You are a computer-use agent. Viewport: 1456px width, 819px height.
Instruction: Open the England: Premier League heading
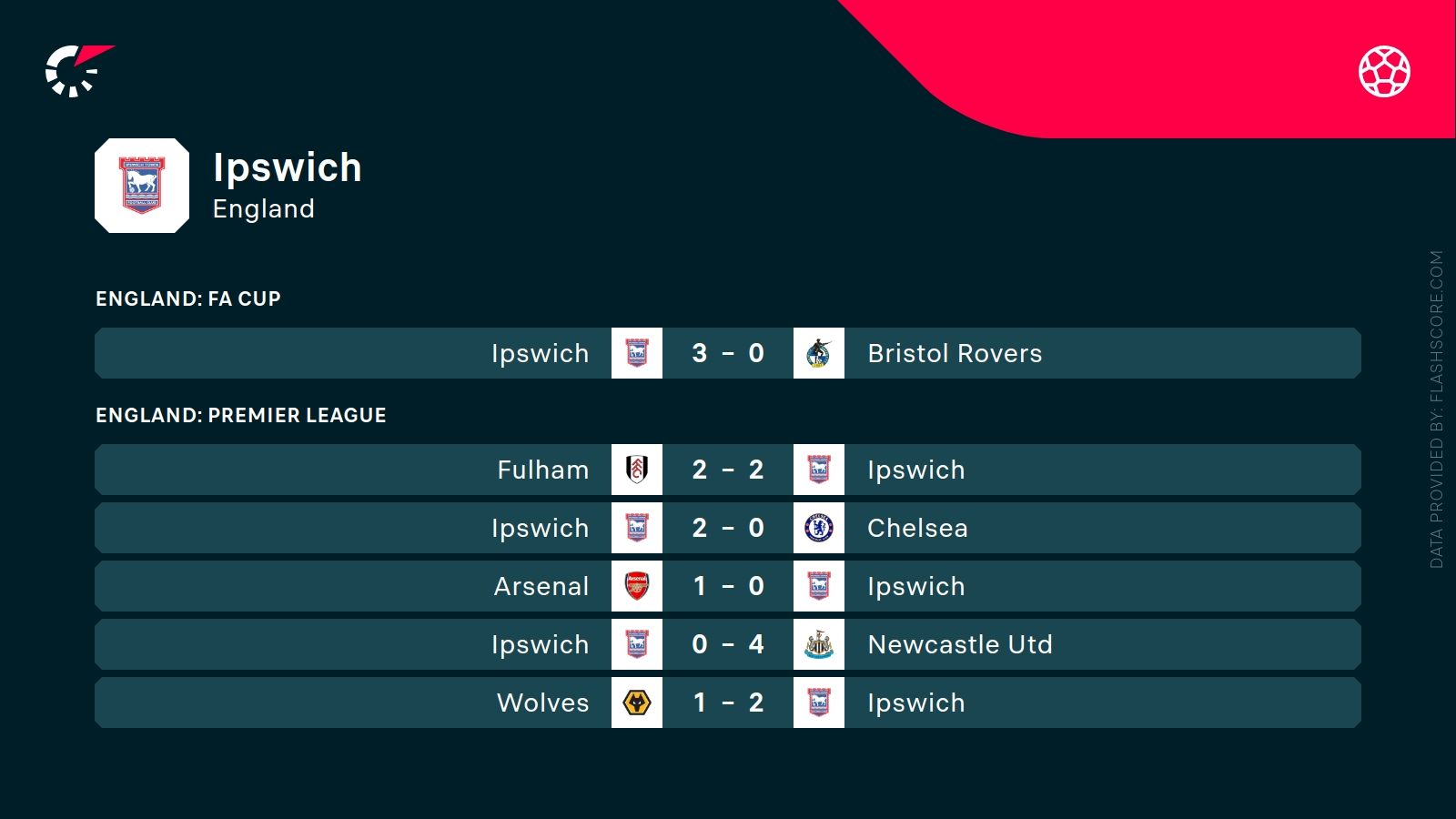241,415
